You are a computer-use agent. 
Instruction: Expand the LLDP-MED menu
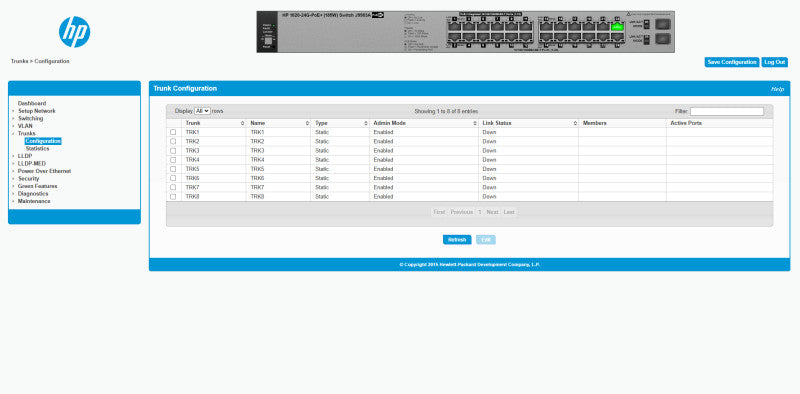point(32,164)
